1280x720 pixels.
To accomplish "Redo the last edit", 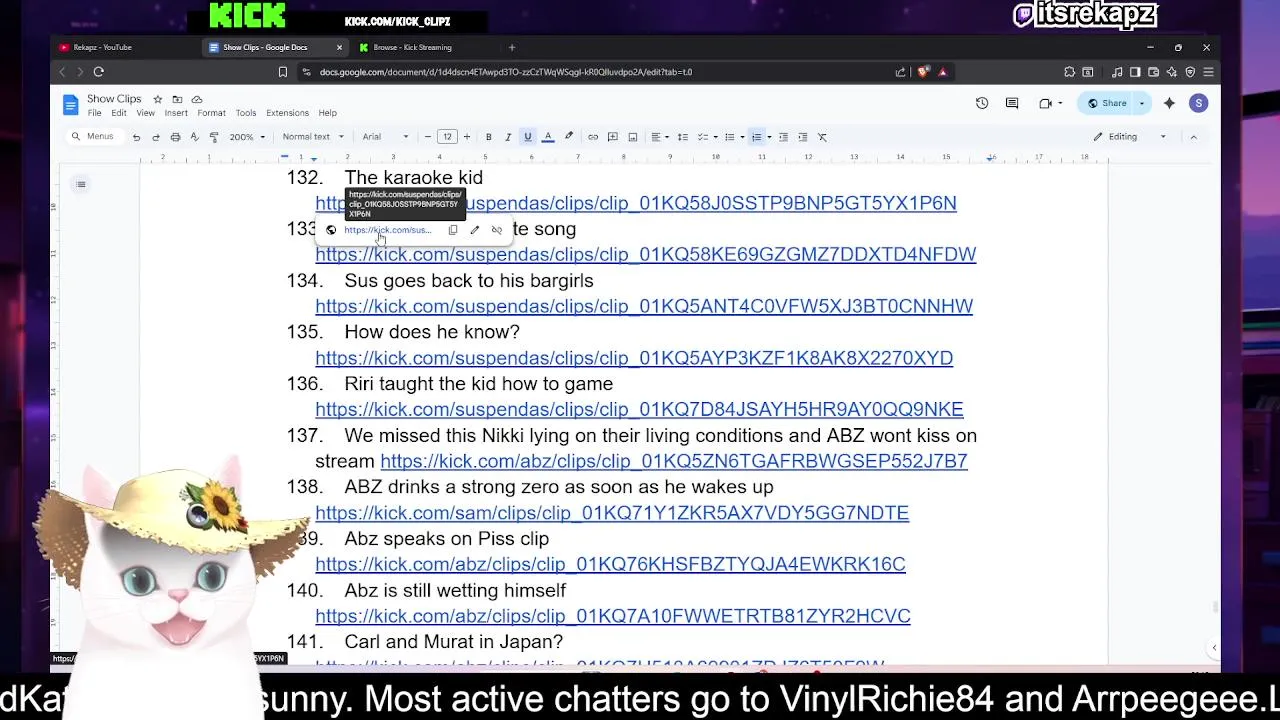I will click(156, 137).
